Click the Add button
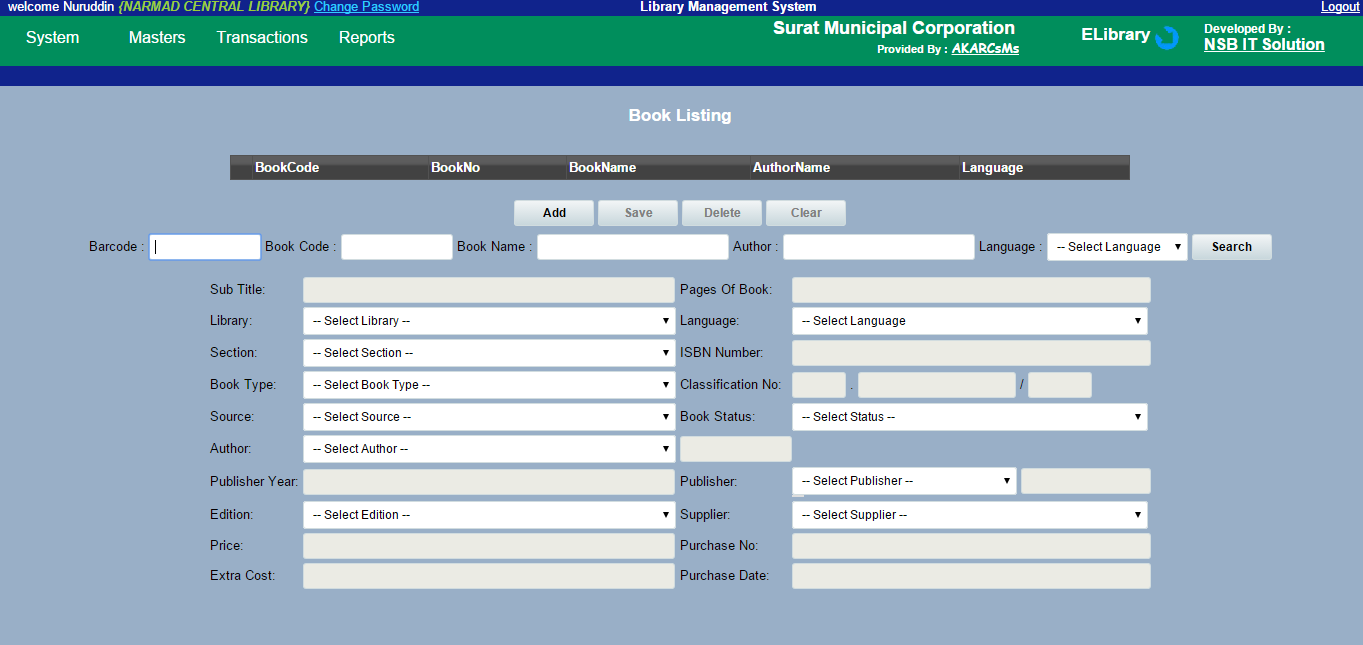1363x645 pixels. (554, 213)
